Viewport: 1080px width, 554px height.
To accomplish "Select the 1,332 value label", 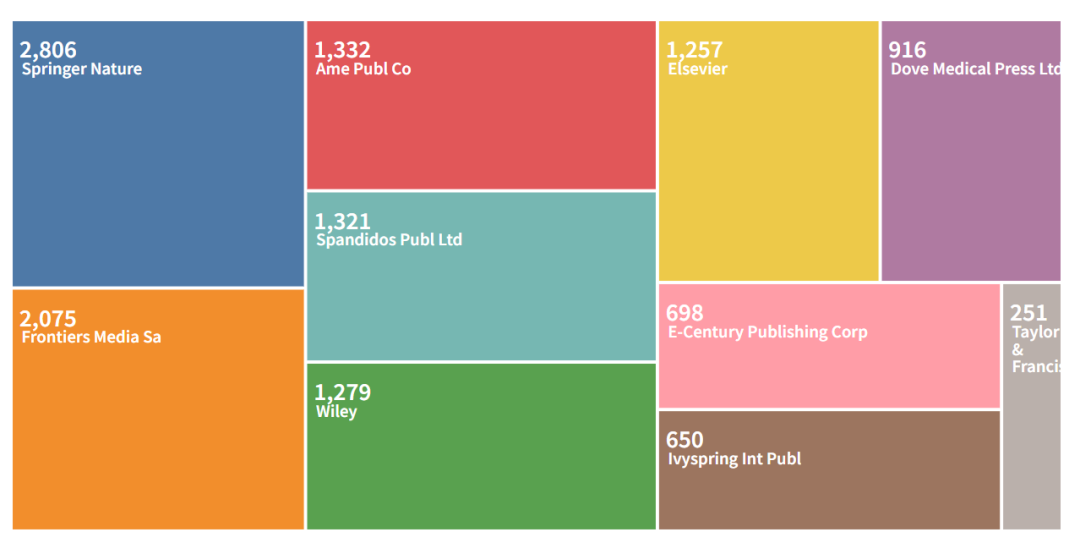I will click(x=342, y=50).
